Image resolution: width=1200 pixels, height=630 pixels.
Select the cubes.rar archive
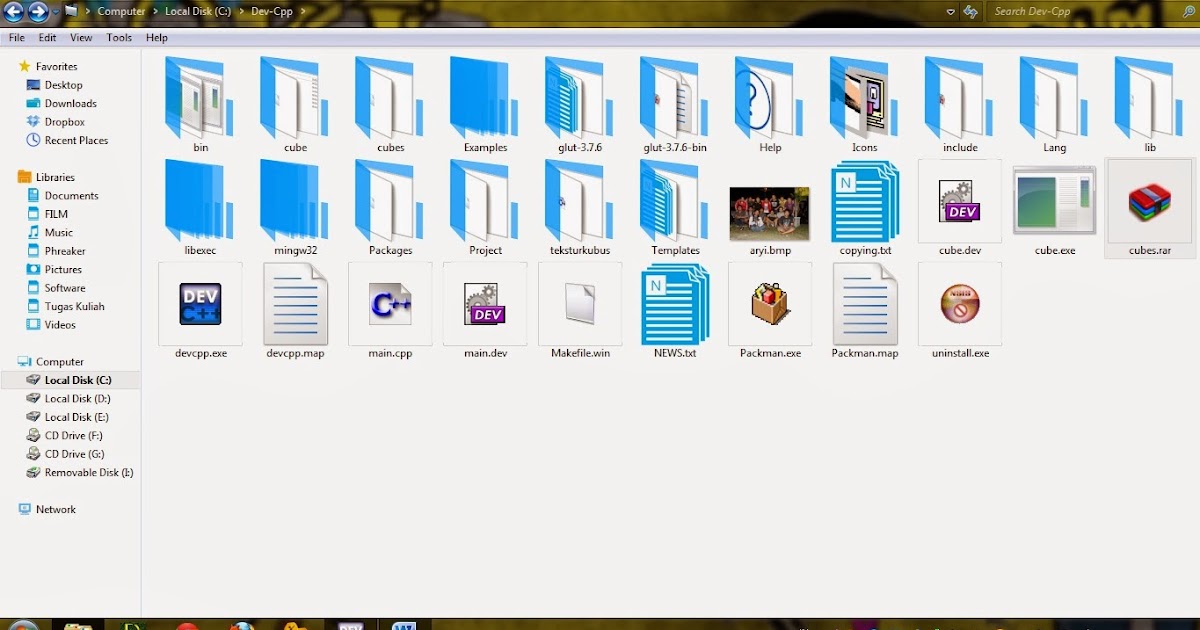click(x=1149, y=207)
